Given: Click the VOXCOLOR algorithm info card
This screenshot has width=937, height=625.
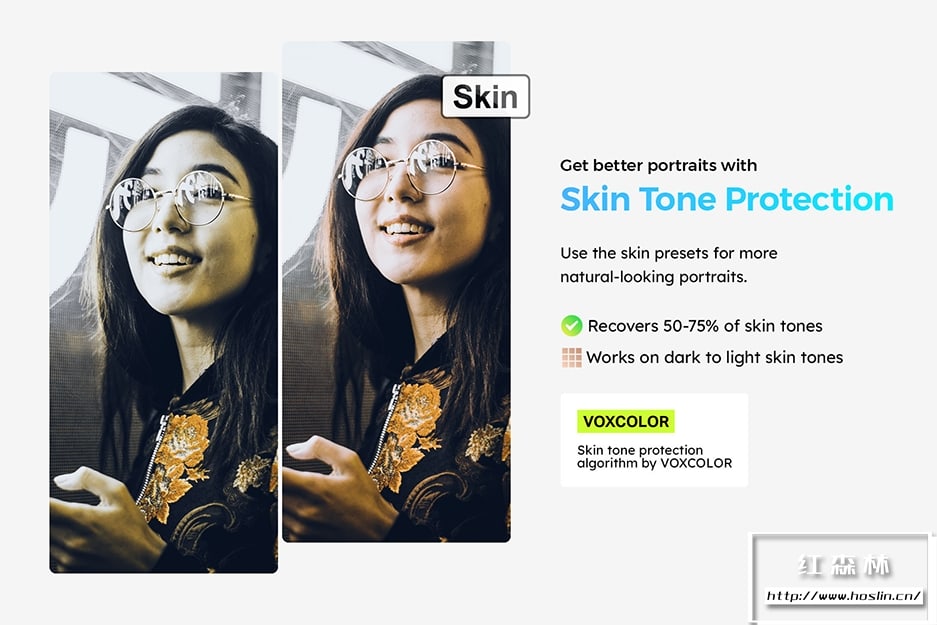Looking at the screenshot, I should pyautogui.click(x=654, y=440).
